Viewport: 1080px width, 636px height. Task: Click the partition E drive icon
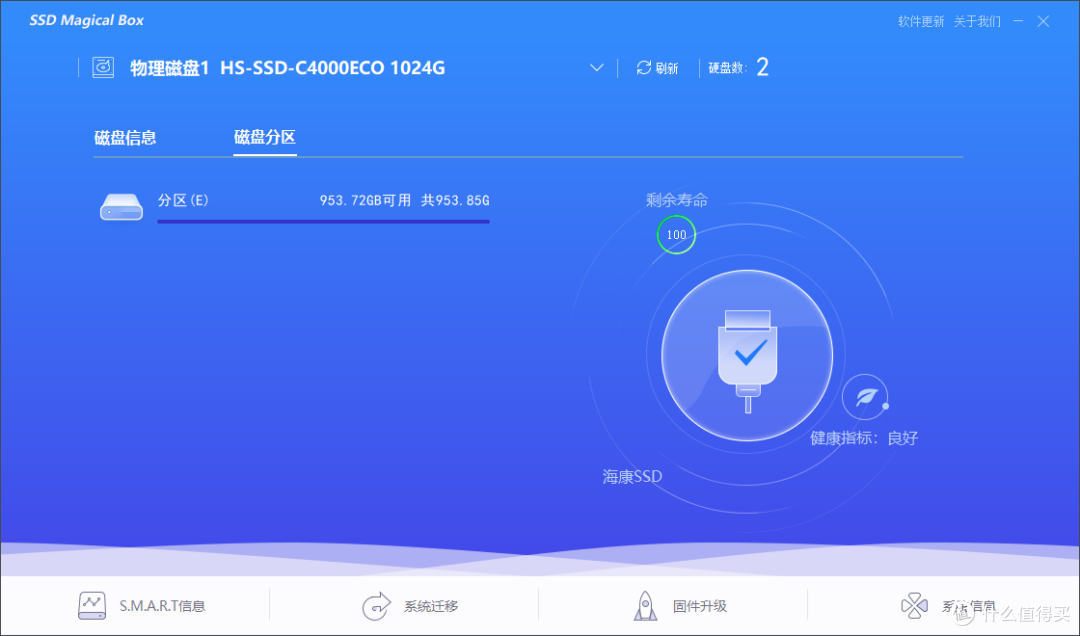click(x=121, y=207)
